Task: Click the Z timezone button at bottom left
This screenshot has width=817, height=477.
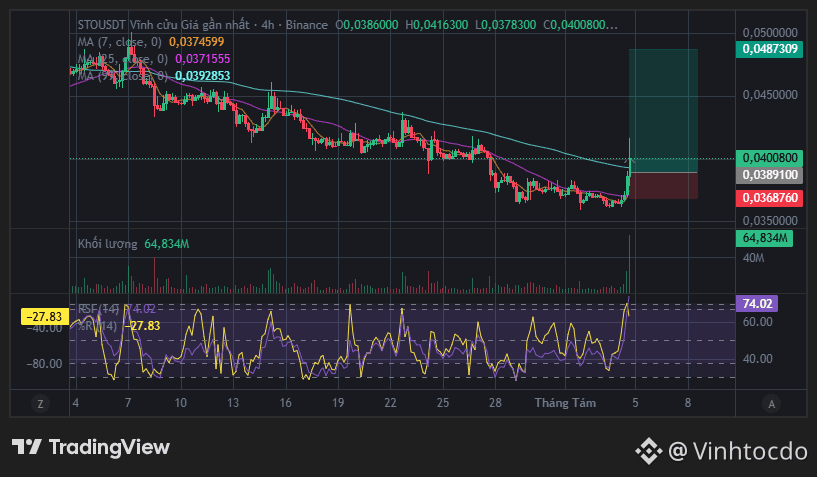Action: (40, 403)
